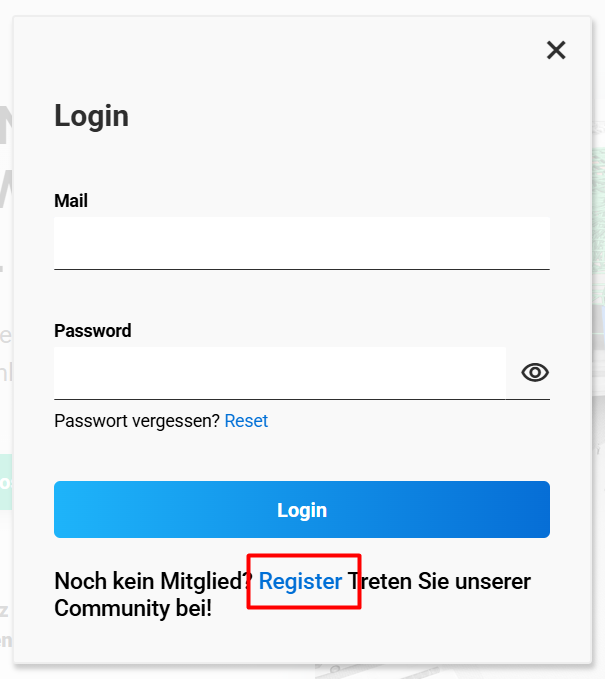605x679 pixels.
Task: Dismiss the login popup via the cross icon
Action: [x=556, y=50]
